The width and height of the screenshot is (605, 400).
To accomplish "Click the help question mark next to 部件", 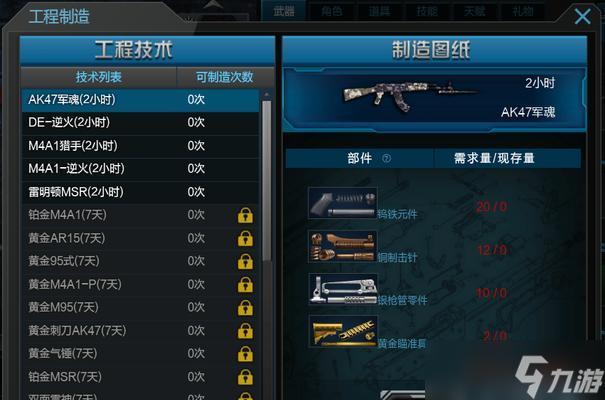I will pos(386,159).
